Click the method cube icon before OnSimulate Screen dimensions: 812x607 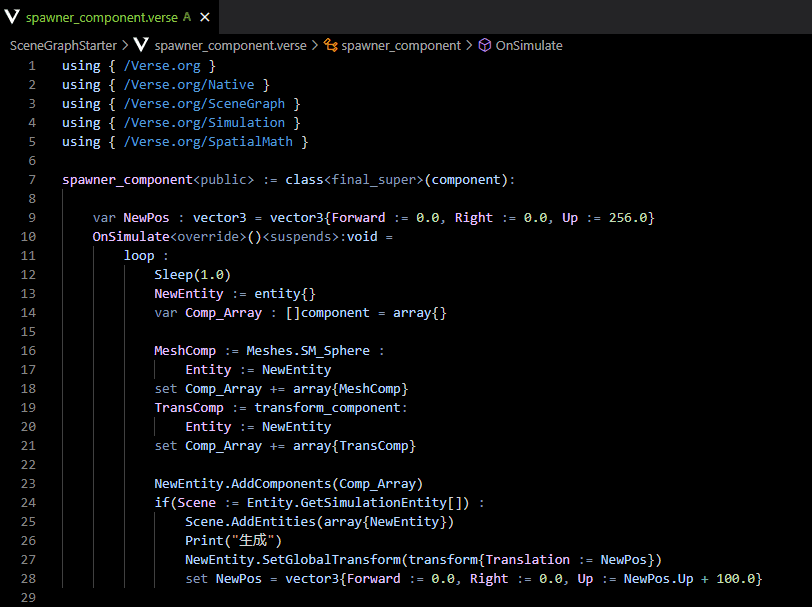pos(485,45)
